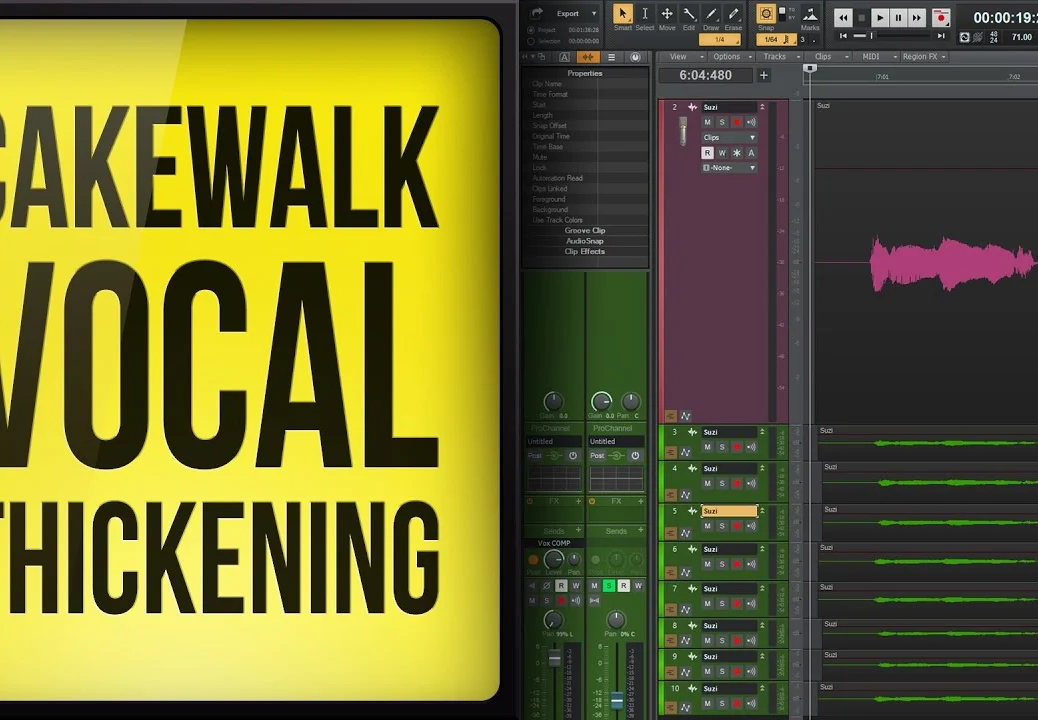Toggle automation Read on track 2
The width and height of the screenshot is (1038, 720).
(x=707, y=153)
